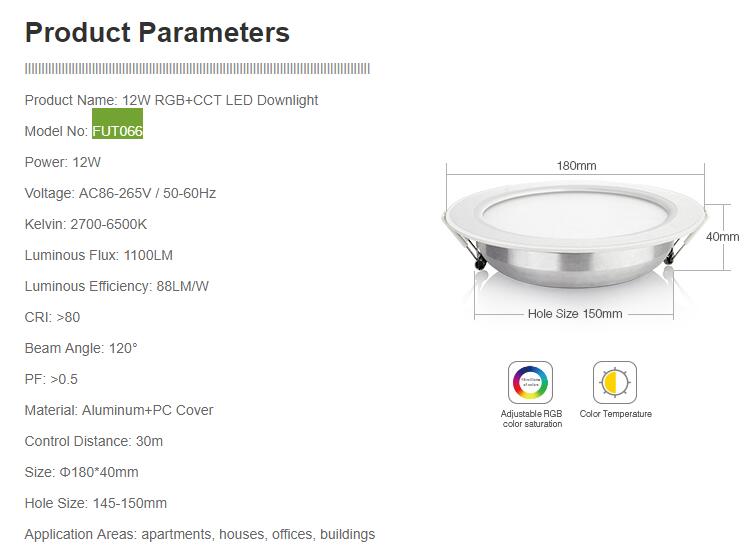Click the 40mm height dimension label
This screenshot has height=551, width=753.
click(722, 237)
